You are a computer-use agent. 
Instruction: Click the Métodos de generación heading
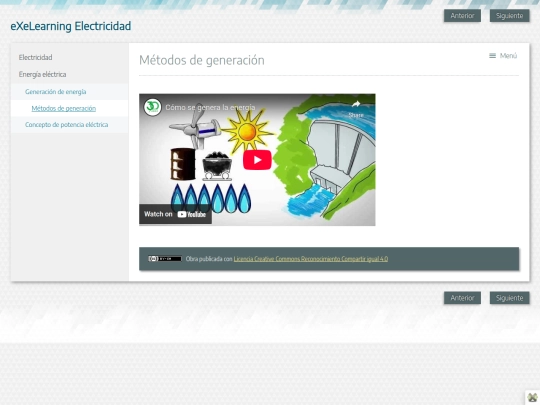click(x=202, y=60)
